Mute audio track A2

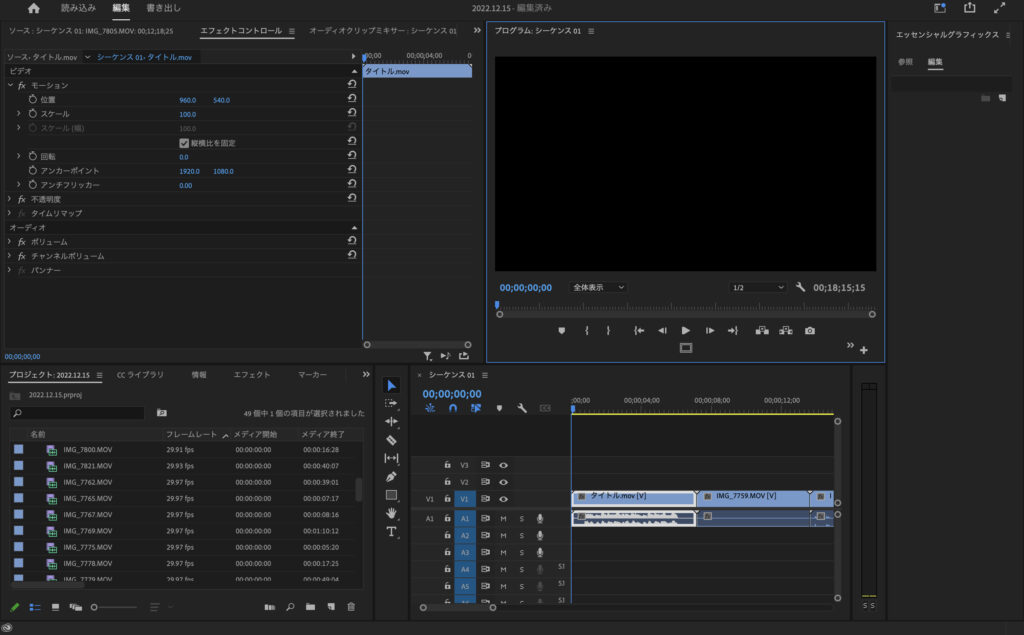(503, 536)
